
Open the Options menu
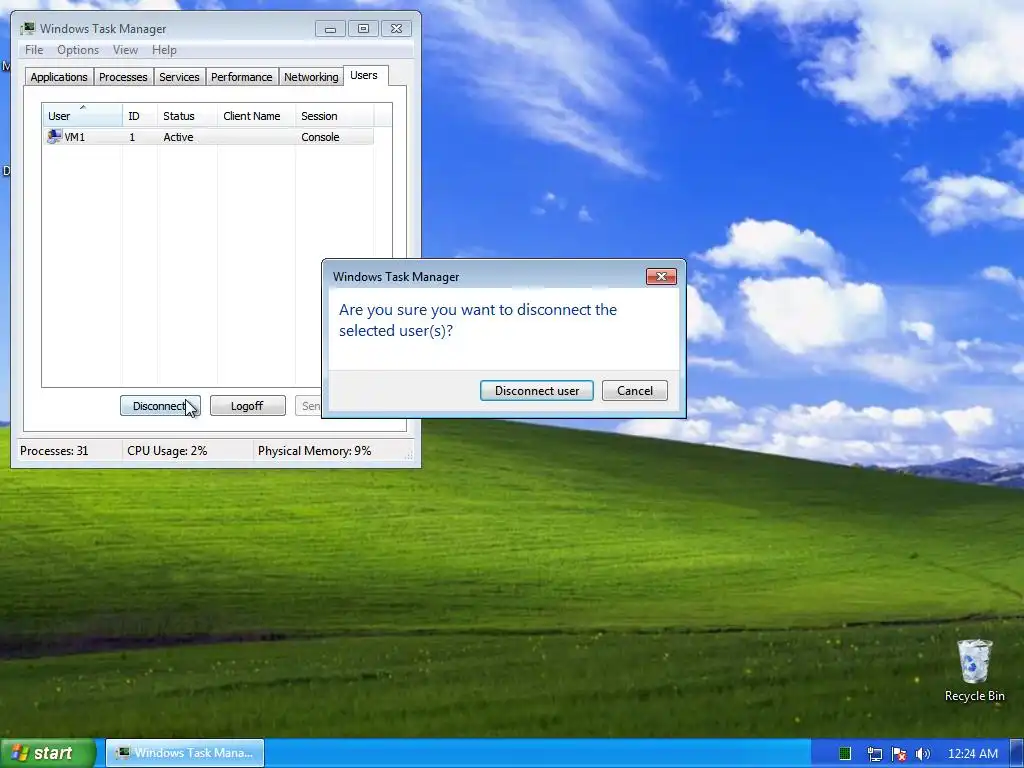pos(78,50)
